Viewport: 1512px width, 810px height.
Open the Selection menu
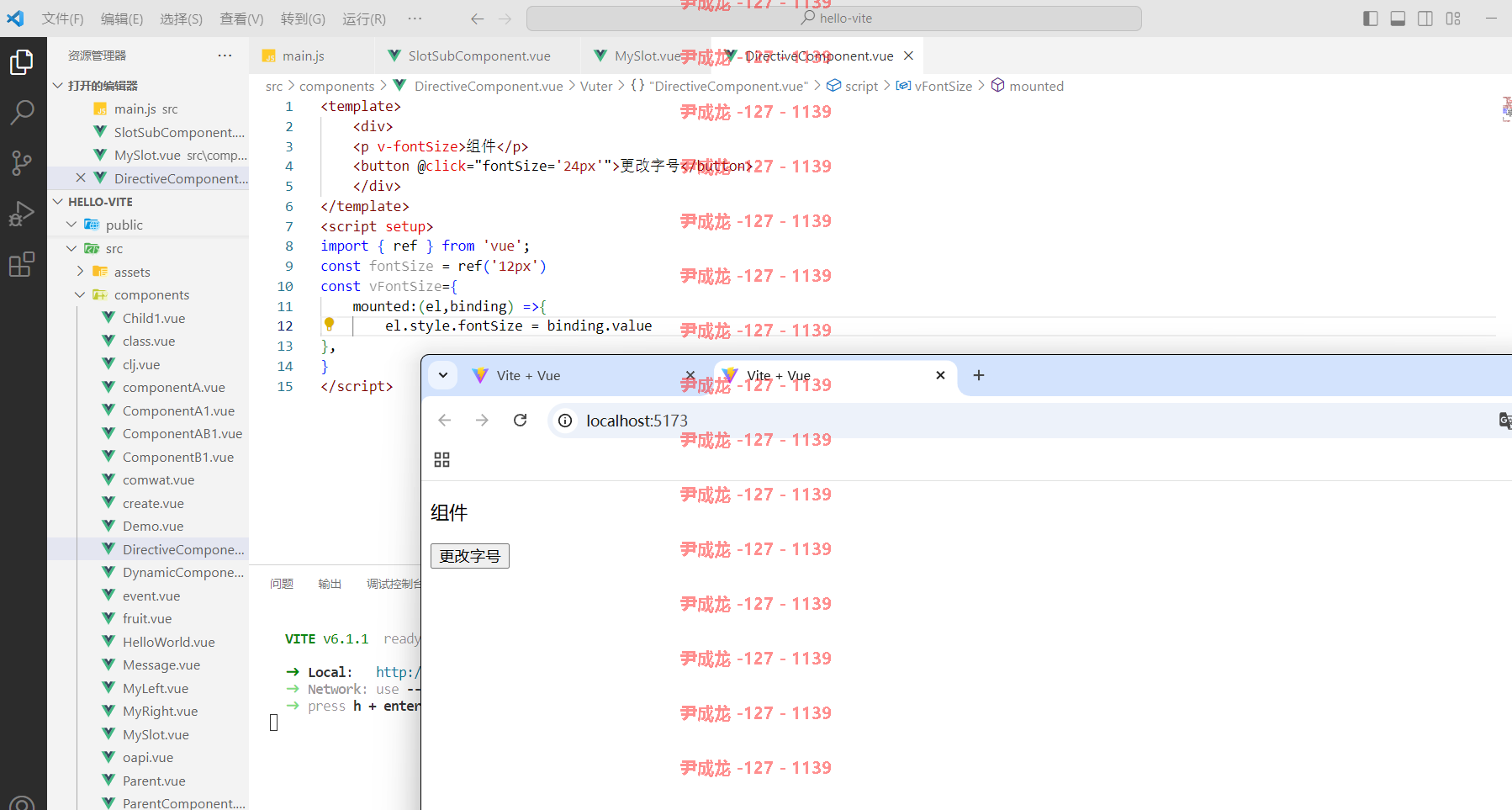181,19
